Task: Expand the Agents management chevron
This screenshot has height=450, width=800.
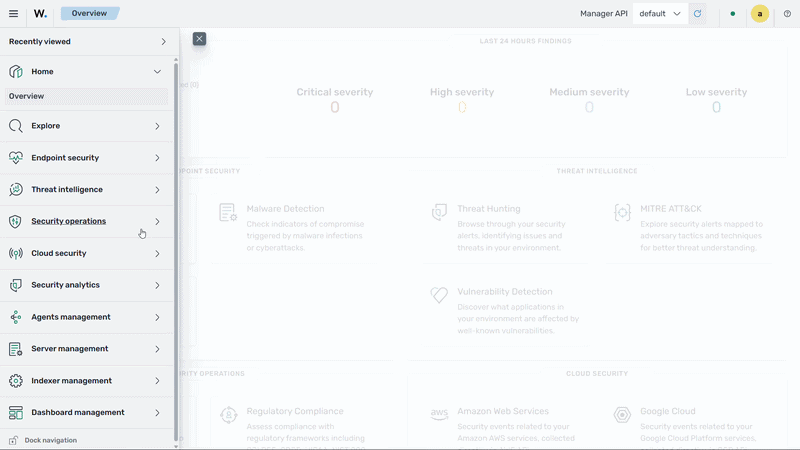Action: pyautogui.click(x=157, y=317)
